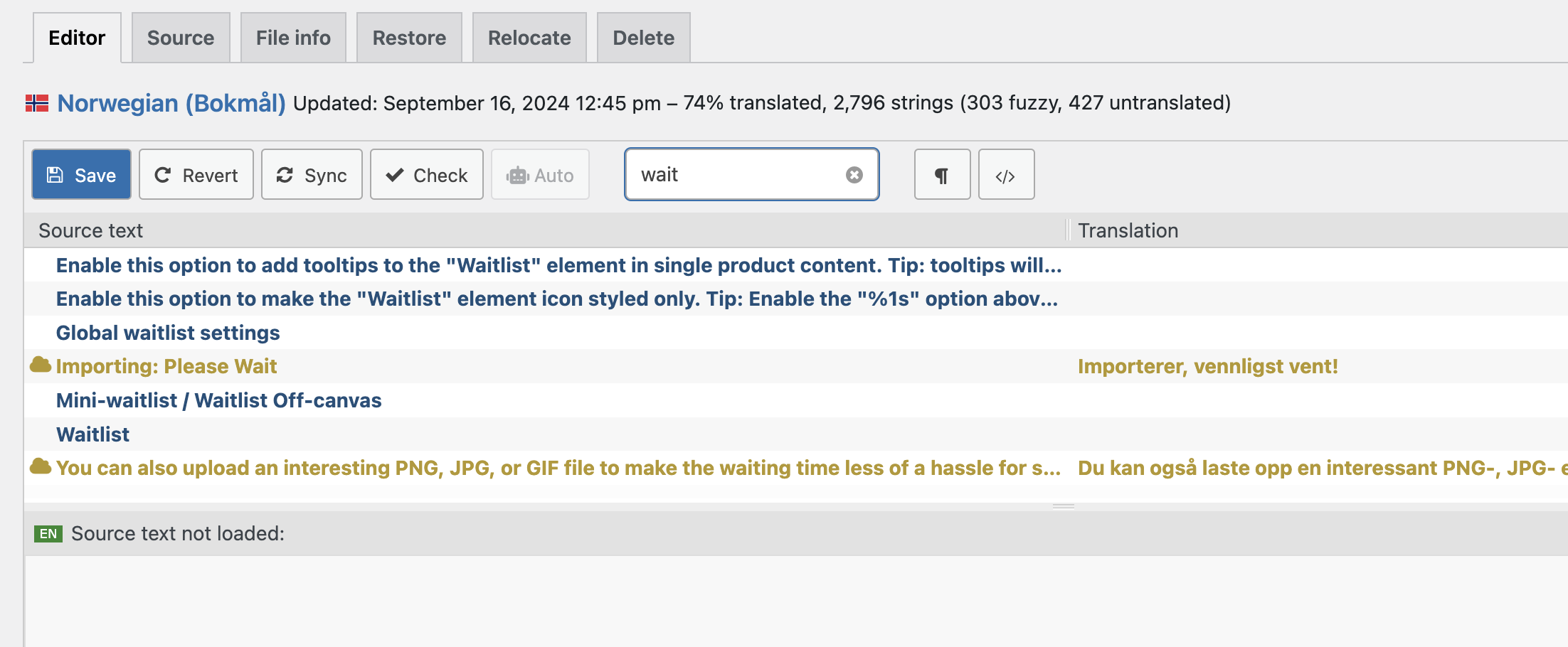The height and width of the screenshot is (647, 1568).
Task: Clear the search filter field
Action: click(x=854, y=175)
